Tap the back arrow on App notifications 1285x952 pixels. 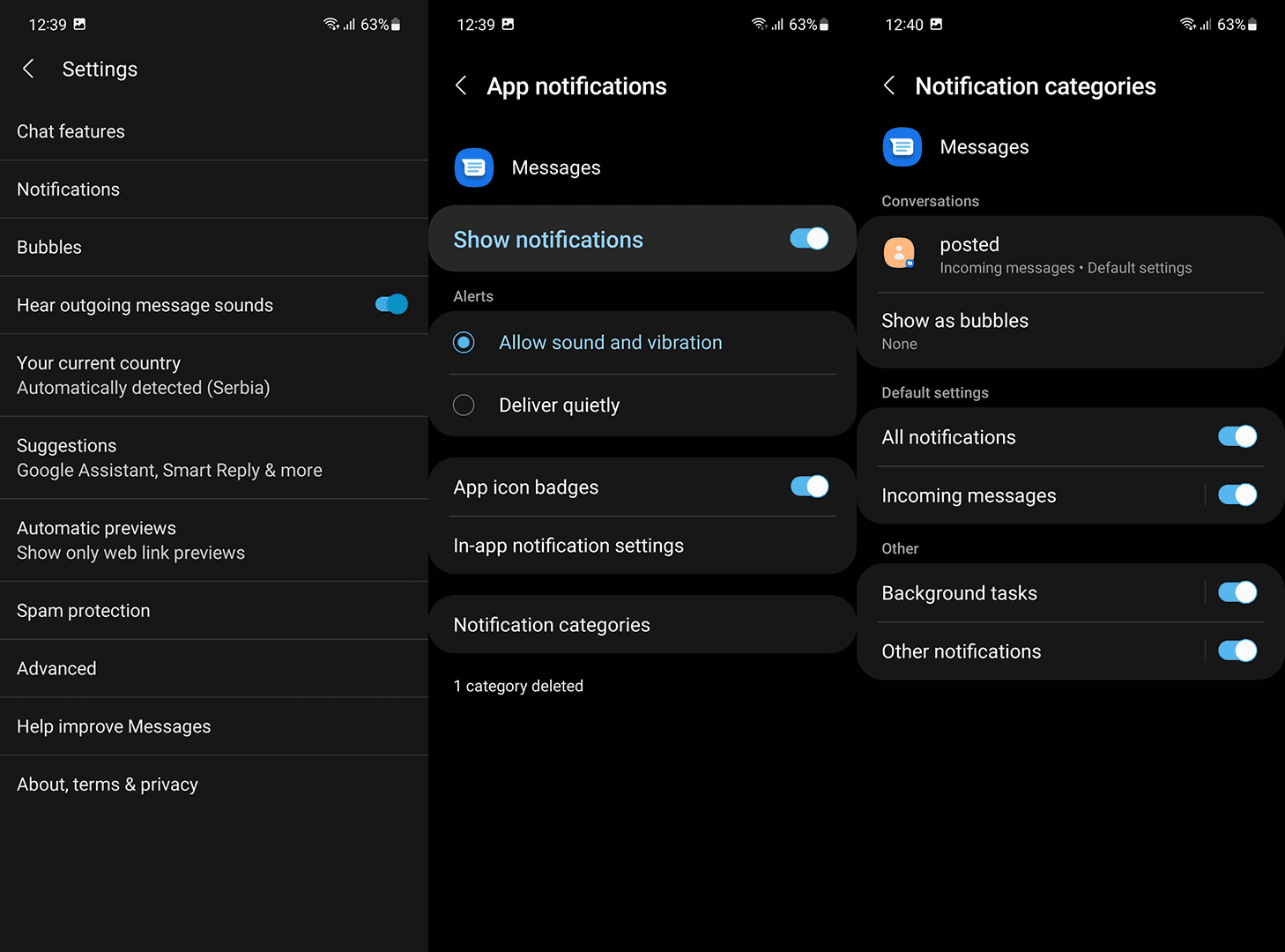click(x=461, y=86)
